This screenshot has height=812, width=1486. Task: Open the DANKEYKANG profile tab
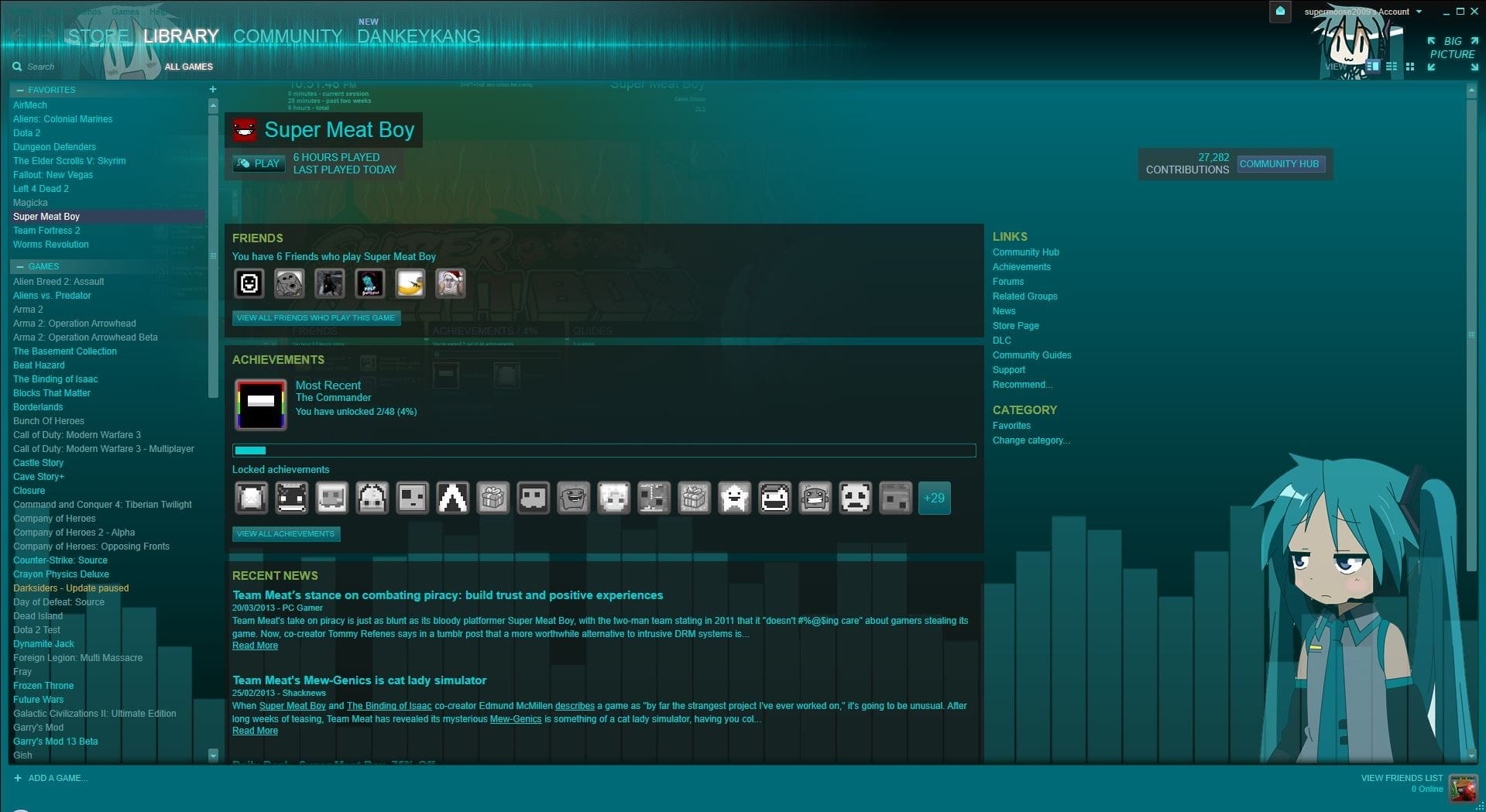[418, 36]
